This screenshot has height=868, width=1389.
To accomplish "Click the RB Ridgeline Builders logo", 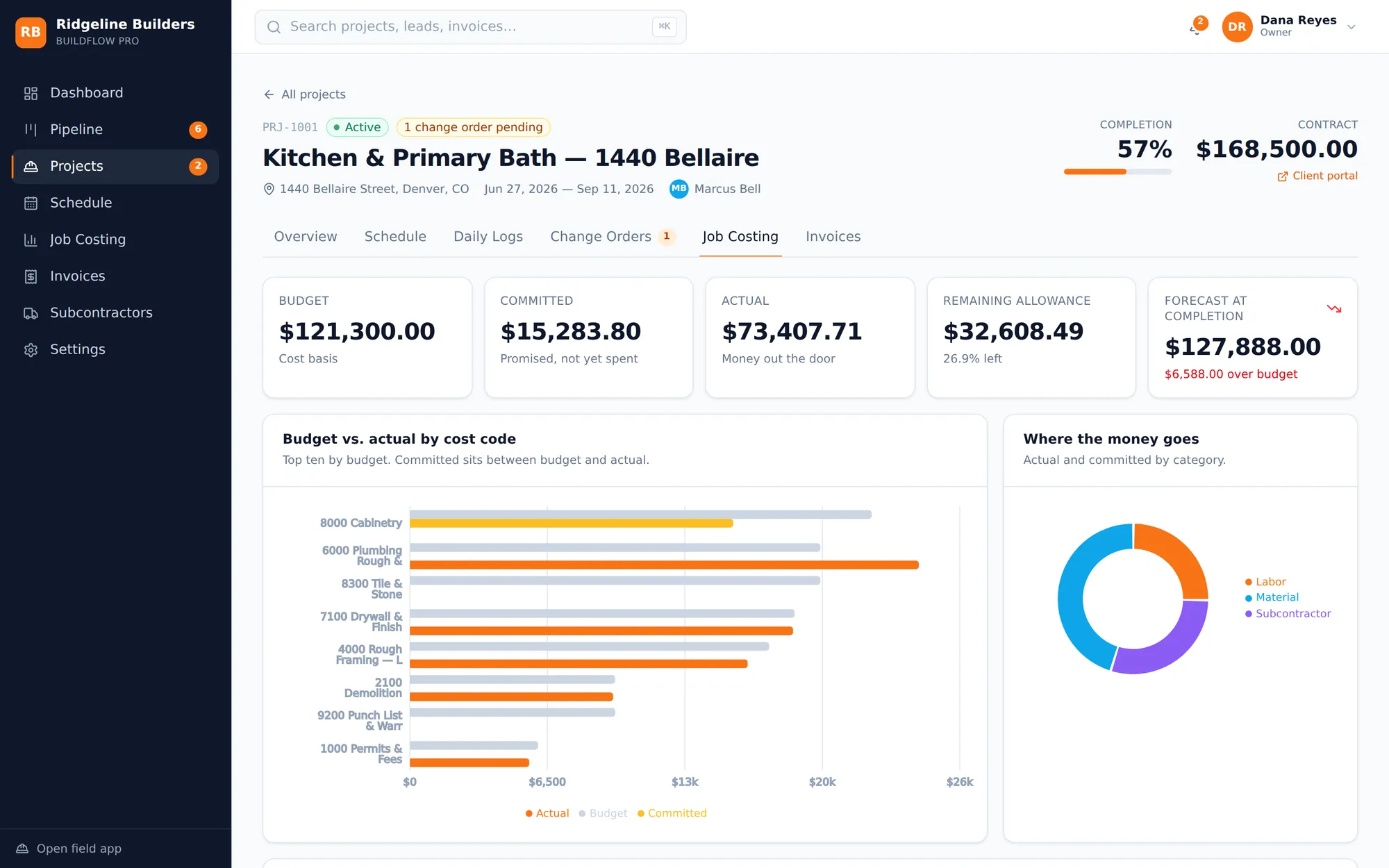I will click(31, 32).
